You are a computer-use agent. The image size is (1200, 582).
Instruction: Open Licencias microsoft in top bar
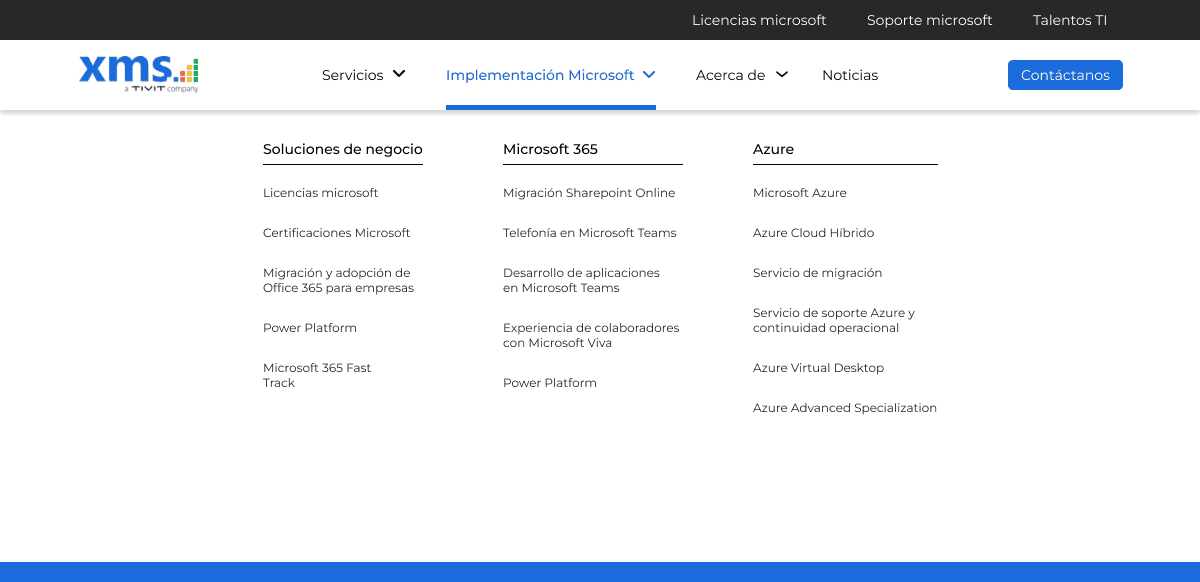point(759,20)
